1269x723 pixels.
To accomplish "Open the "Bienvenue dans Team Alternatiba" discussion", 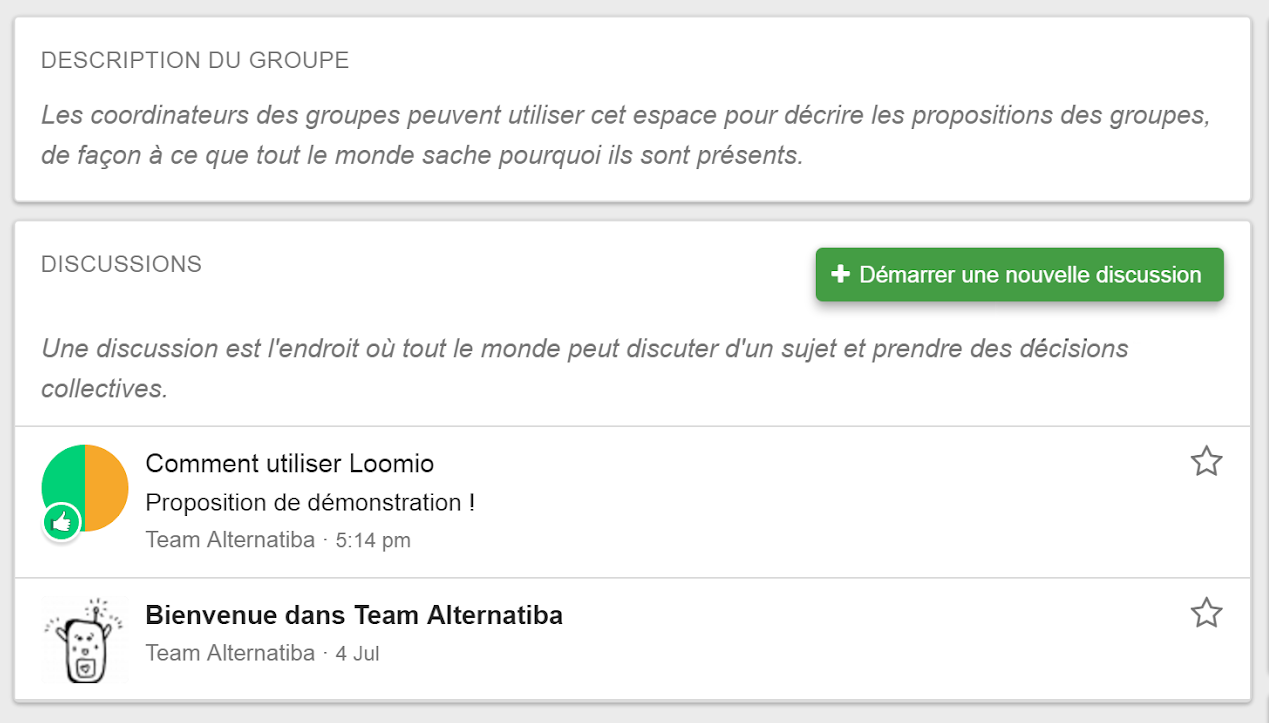I will tap(355, 614).
